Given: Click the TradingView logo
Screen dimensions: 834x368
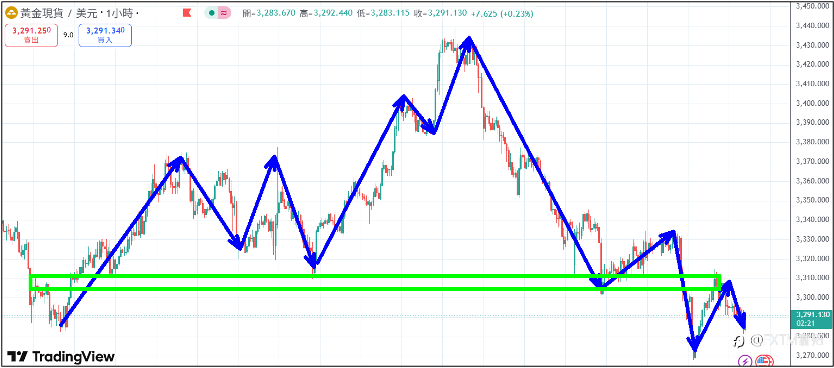Looking at the screenshot, I should click(x=61, y=356).
